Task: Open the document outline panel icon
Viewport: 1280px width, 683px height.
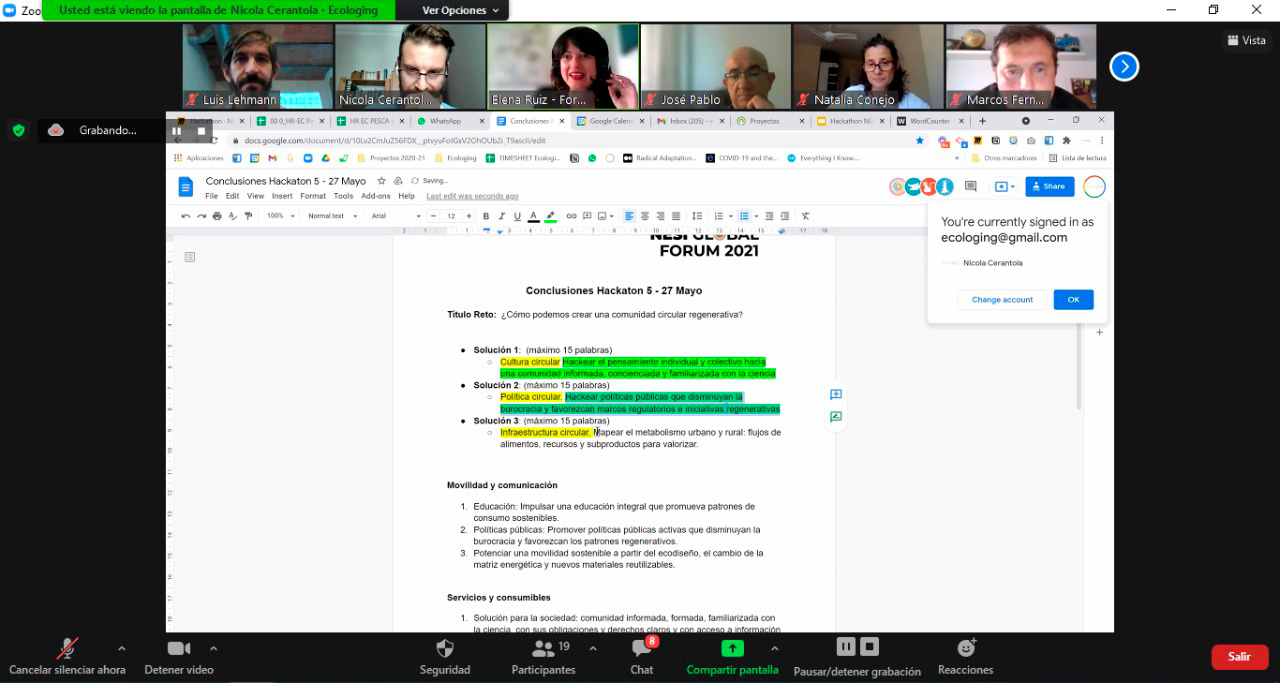Action: click(190, 257)
